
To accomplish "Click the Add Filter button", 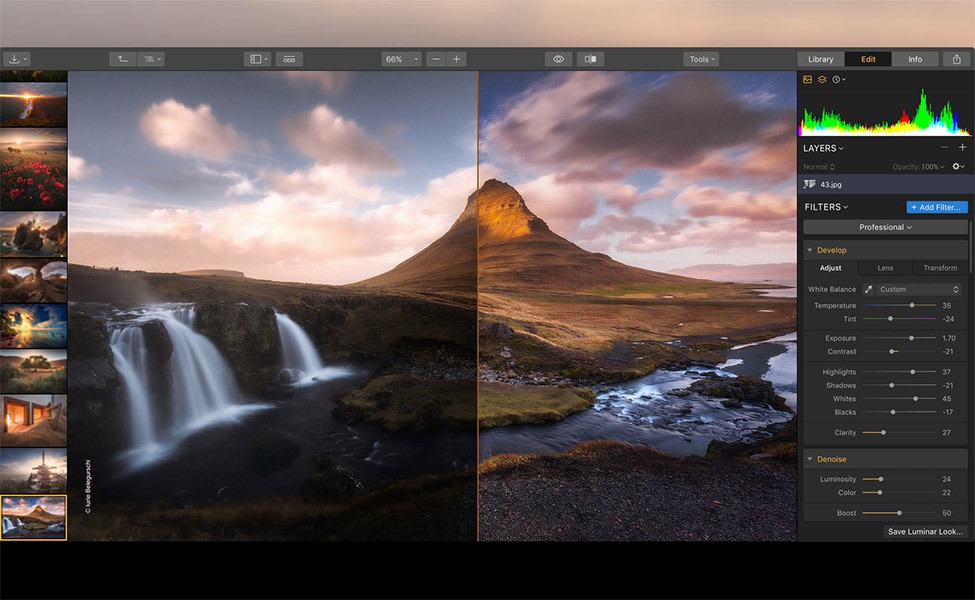I will (x=936, y=207).
